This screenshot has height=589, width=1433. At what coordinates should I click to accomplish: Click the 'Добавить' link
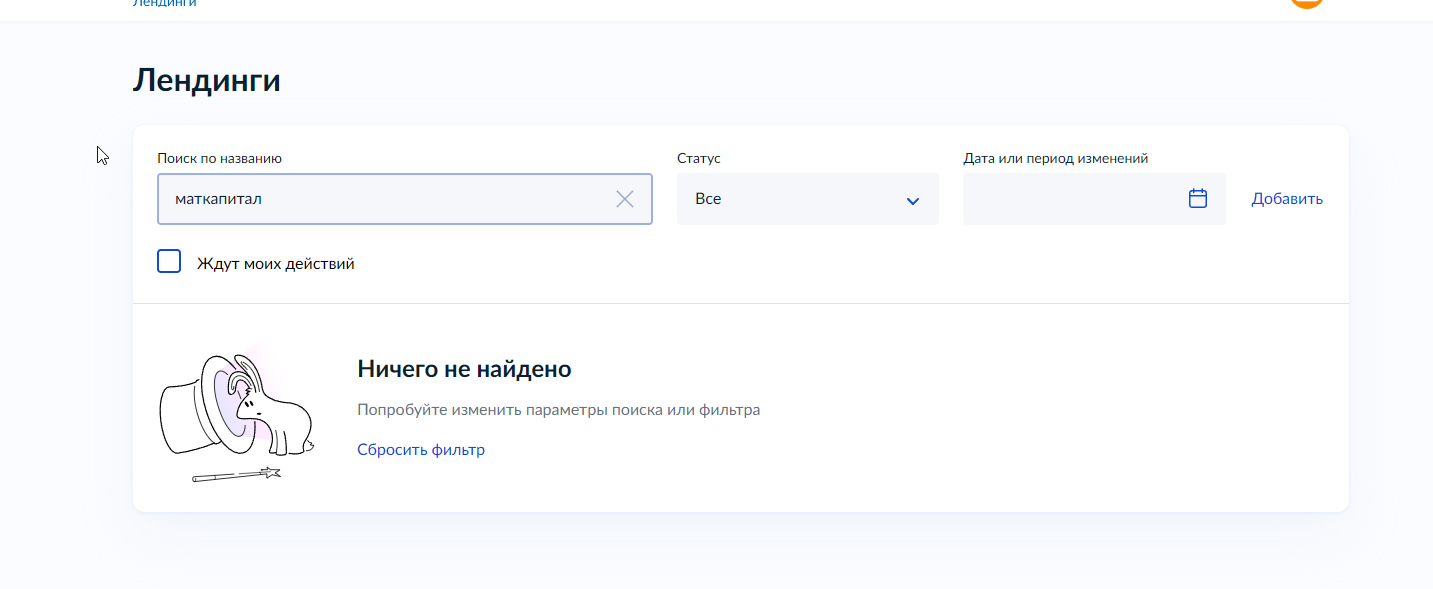(x=1287, y=199)
